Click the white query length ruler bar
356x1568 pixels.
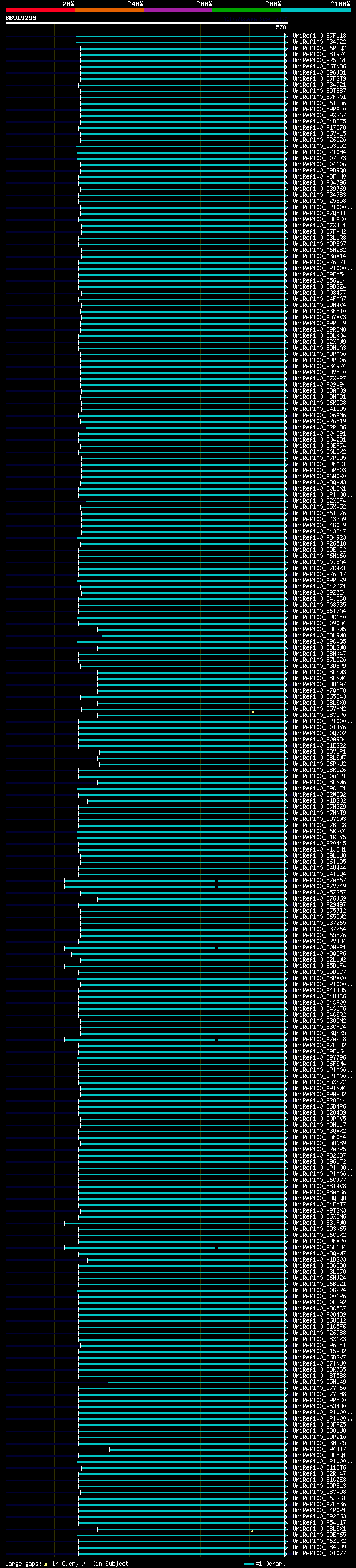click(147, 22)
